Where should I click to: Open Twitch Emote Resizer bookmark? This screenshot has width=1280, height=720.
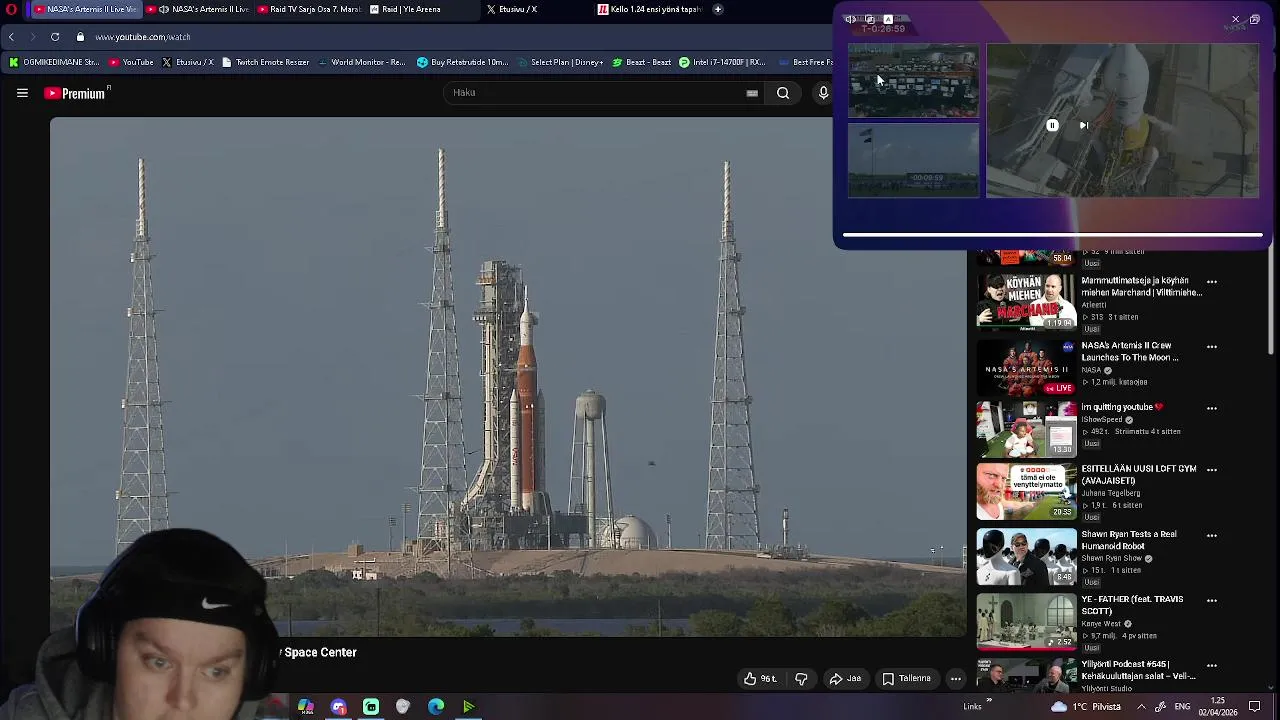pos(266,62)
